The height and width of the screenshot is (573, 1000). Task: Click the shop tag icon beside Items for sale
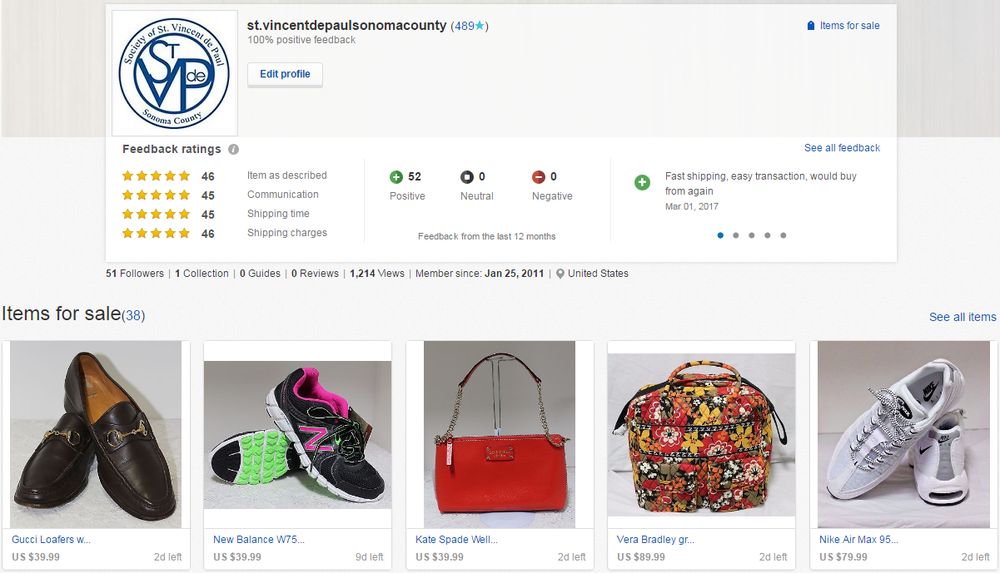811,26
